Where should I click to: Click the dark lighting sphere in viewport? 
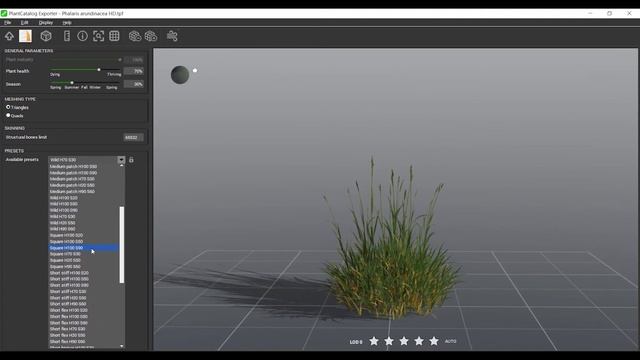pos(180,75)
